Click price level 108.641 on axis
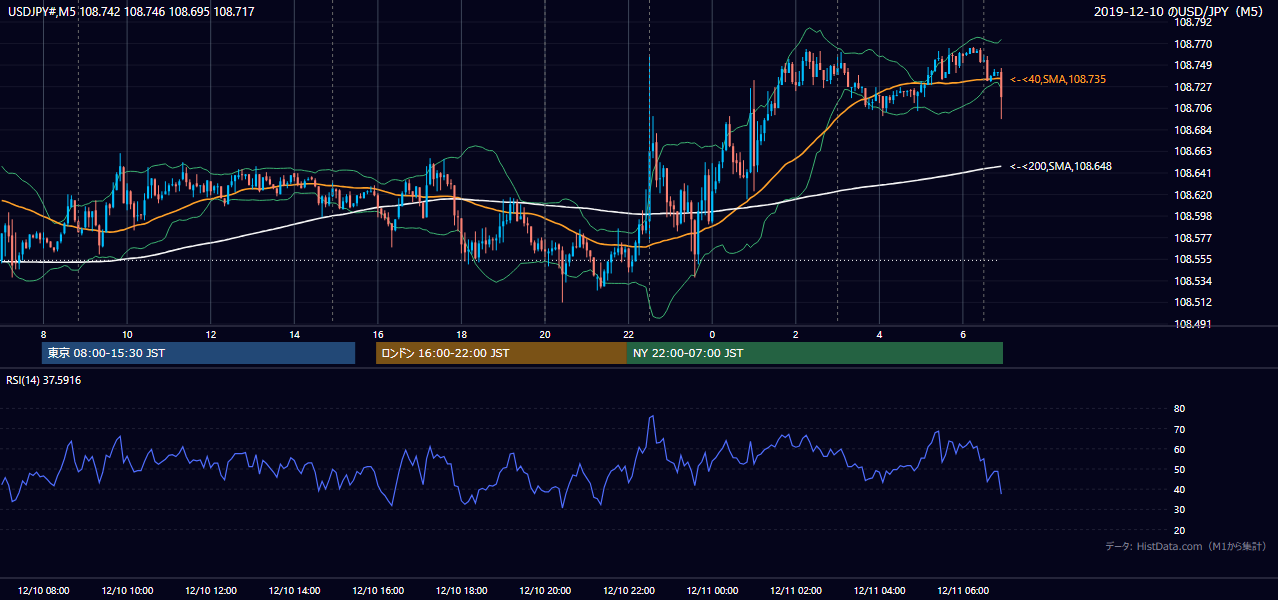Screen dimensions: 1278x600 coord(1192,173)
